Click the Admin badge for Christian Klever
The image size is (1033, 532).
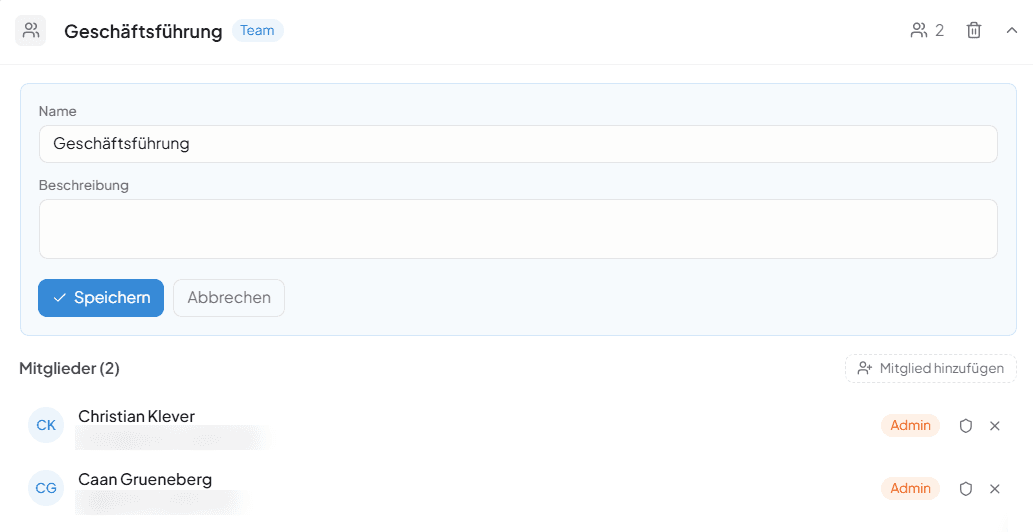(x=910, y=426)
